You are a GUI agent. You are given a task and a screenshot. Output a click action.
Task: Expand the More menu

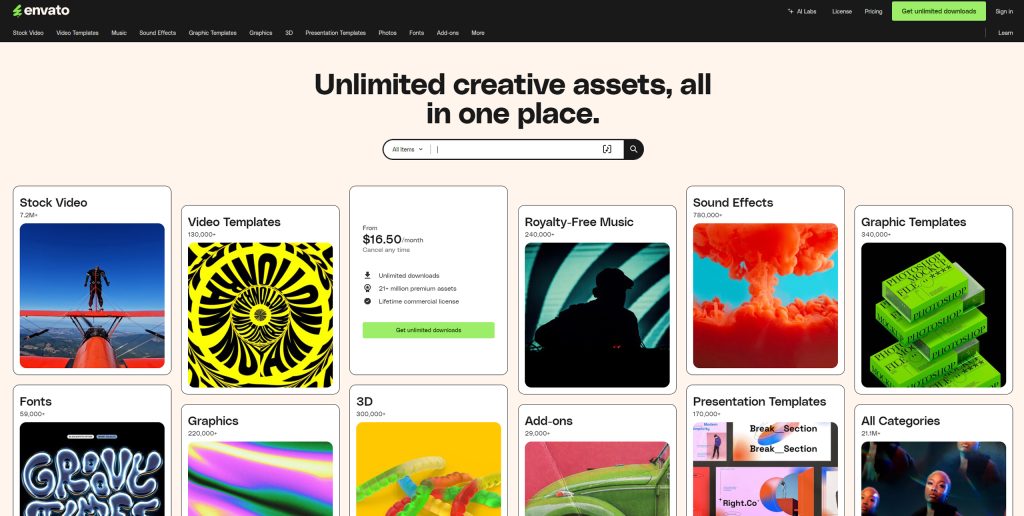pos(478,33)
